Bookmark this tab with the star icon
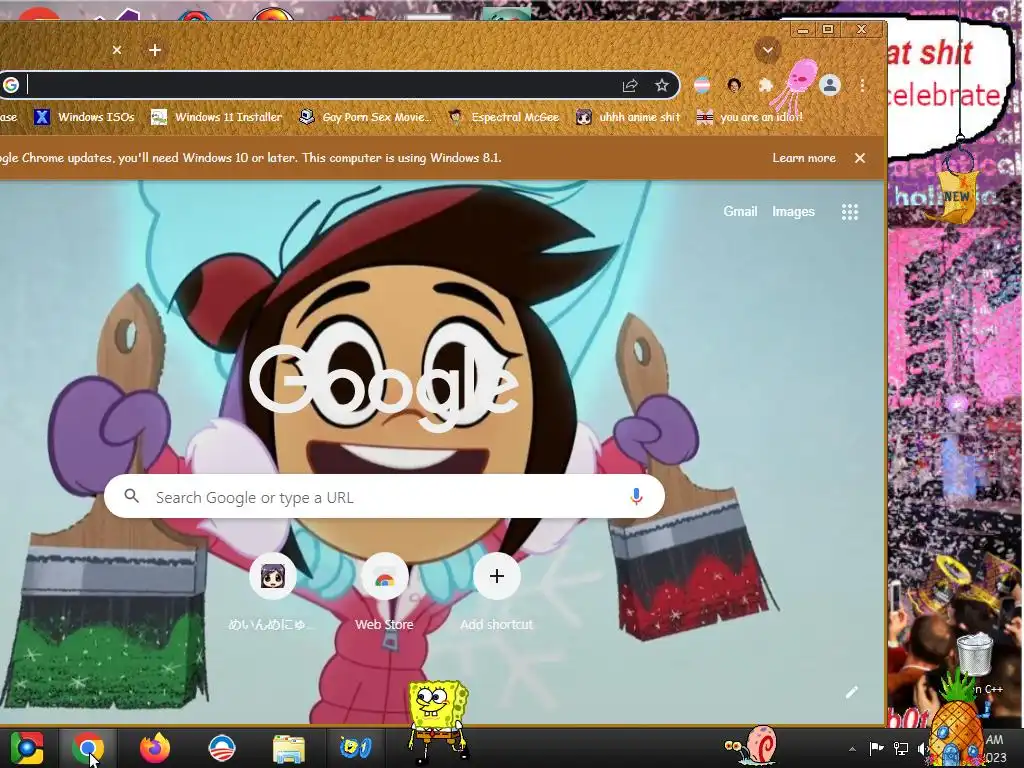Image resolution: width=1024 pixels, height=768 pixels. pos(662,86)
